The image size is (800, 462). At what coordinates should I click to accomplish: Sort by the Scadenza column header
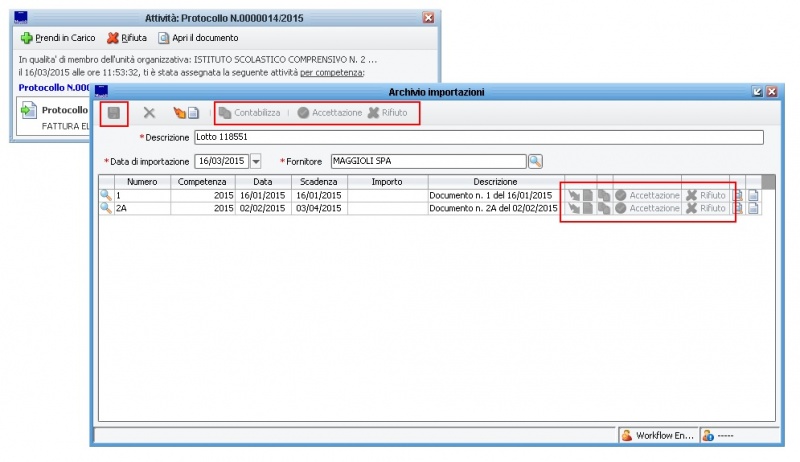click(319, 182)
